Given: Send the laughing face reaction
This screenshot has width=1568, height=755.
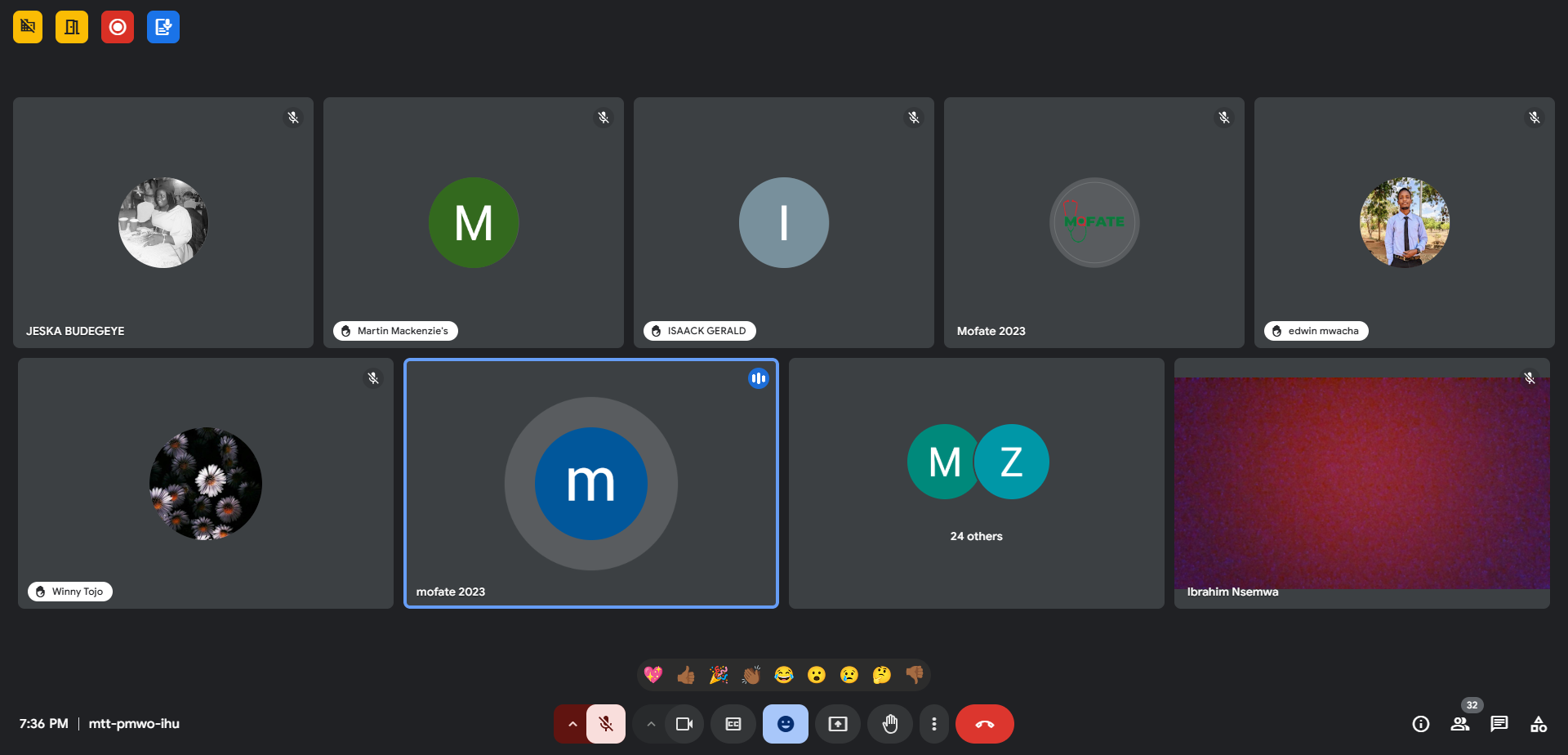Looking at the screenshot, I should coord(784,675).
